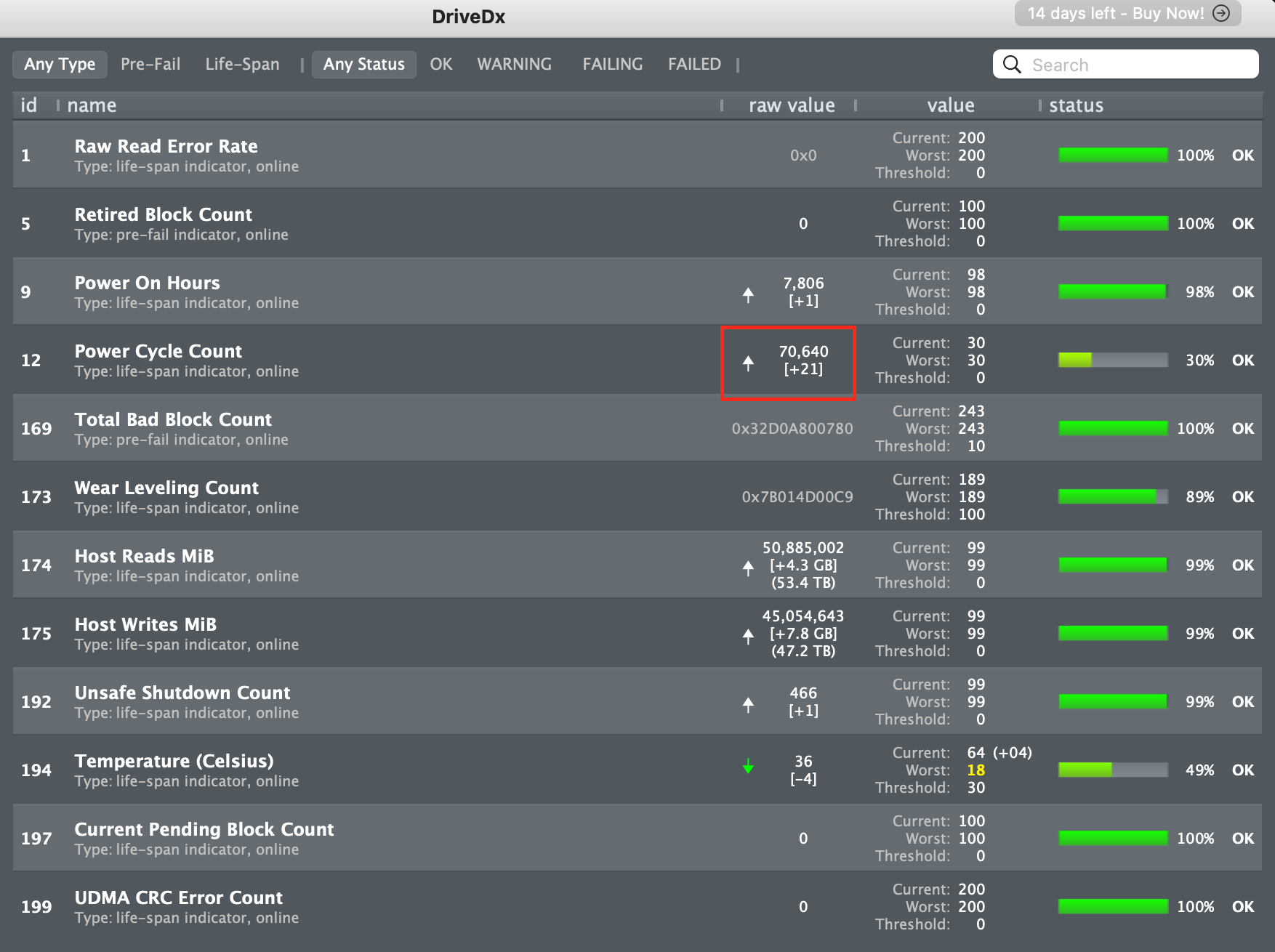Click the (+04) temperature change value
The height and width of the screenshot is (952, 1275).
pyautogui.click(x=1013, y=752)
